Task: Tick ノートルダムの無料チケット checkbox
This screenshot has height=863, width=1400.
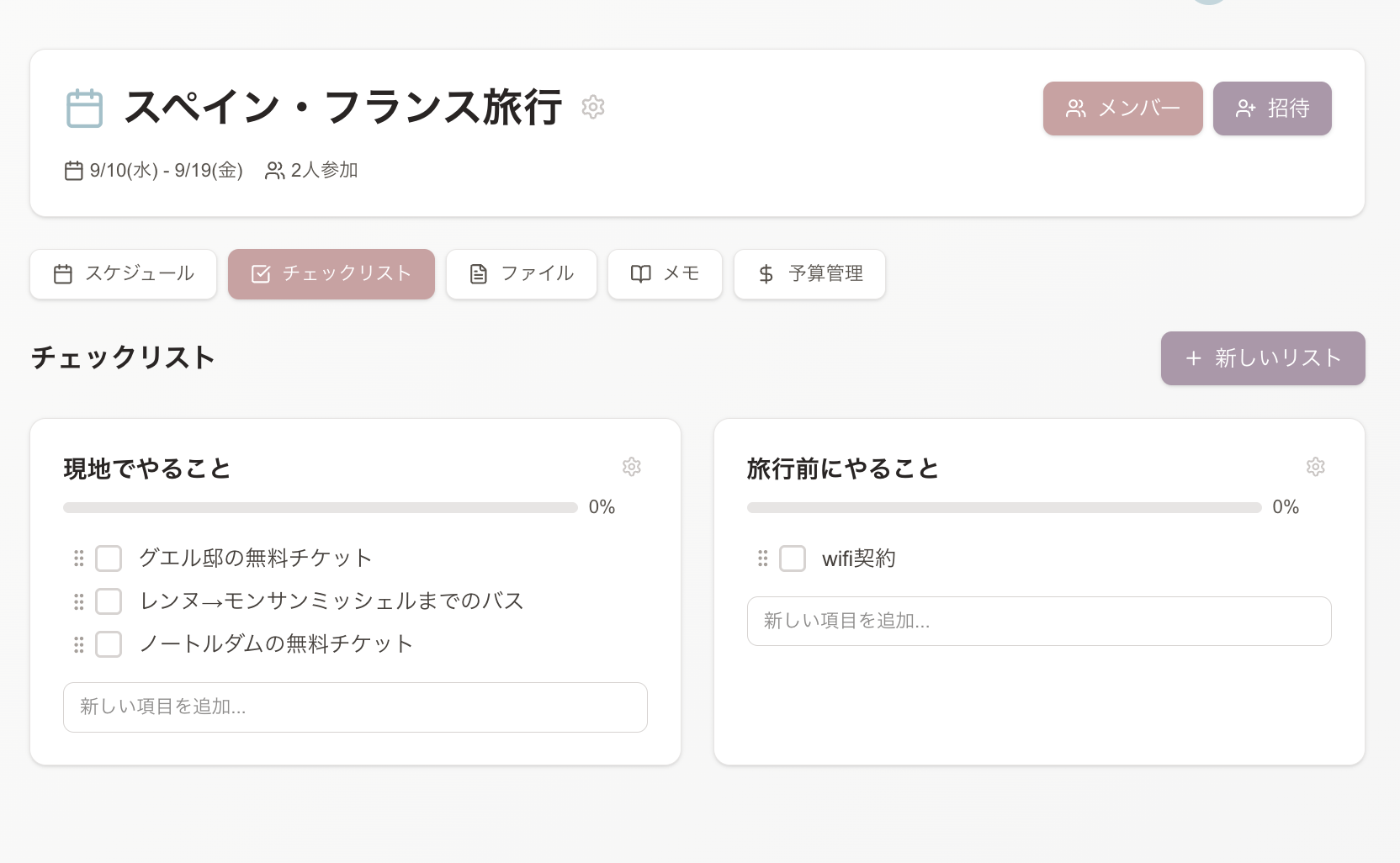Action: pyautogui.click(x=108, y=644)
